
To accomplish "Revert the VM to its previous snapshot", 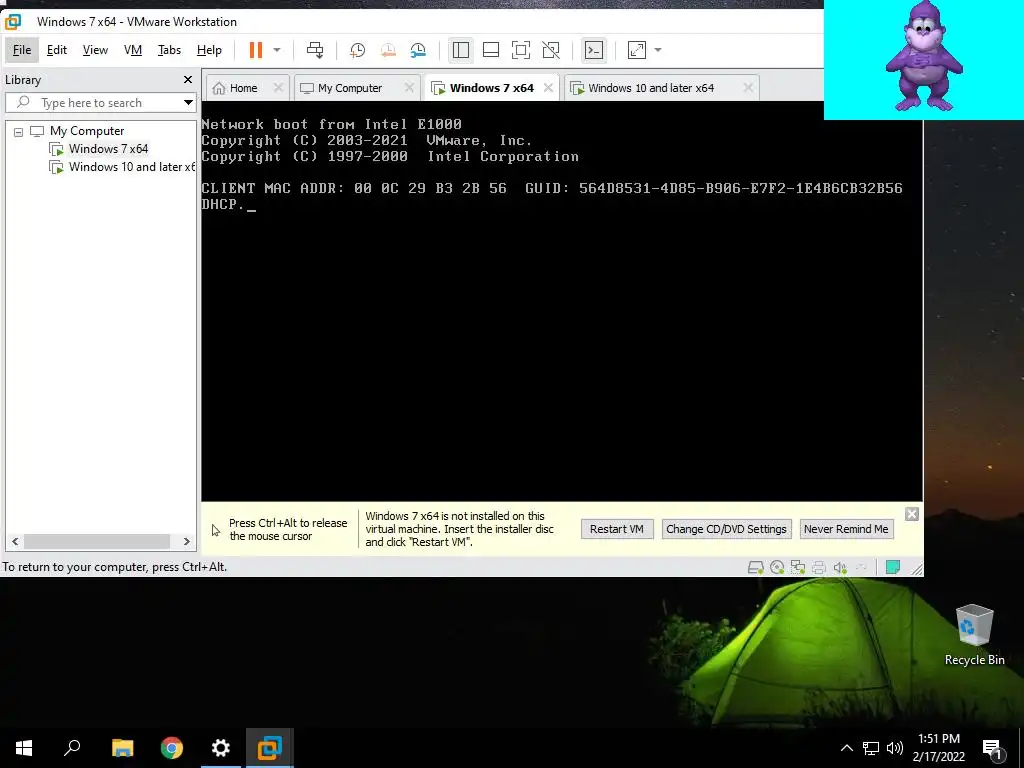I will 388,50.
